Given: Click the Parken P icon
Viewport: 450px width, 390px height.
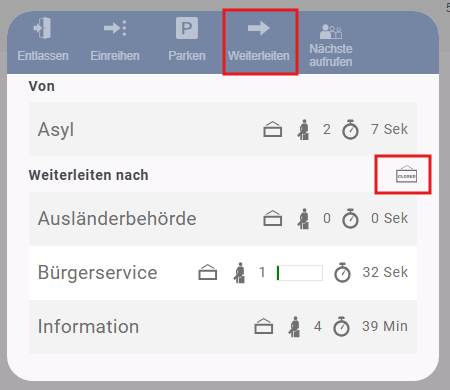Looking at the screenshot, I should [x=187, y=28].
